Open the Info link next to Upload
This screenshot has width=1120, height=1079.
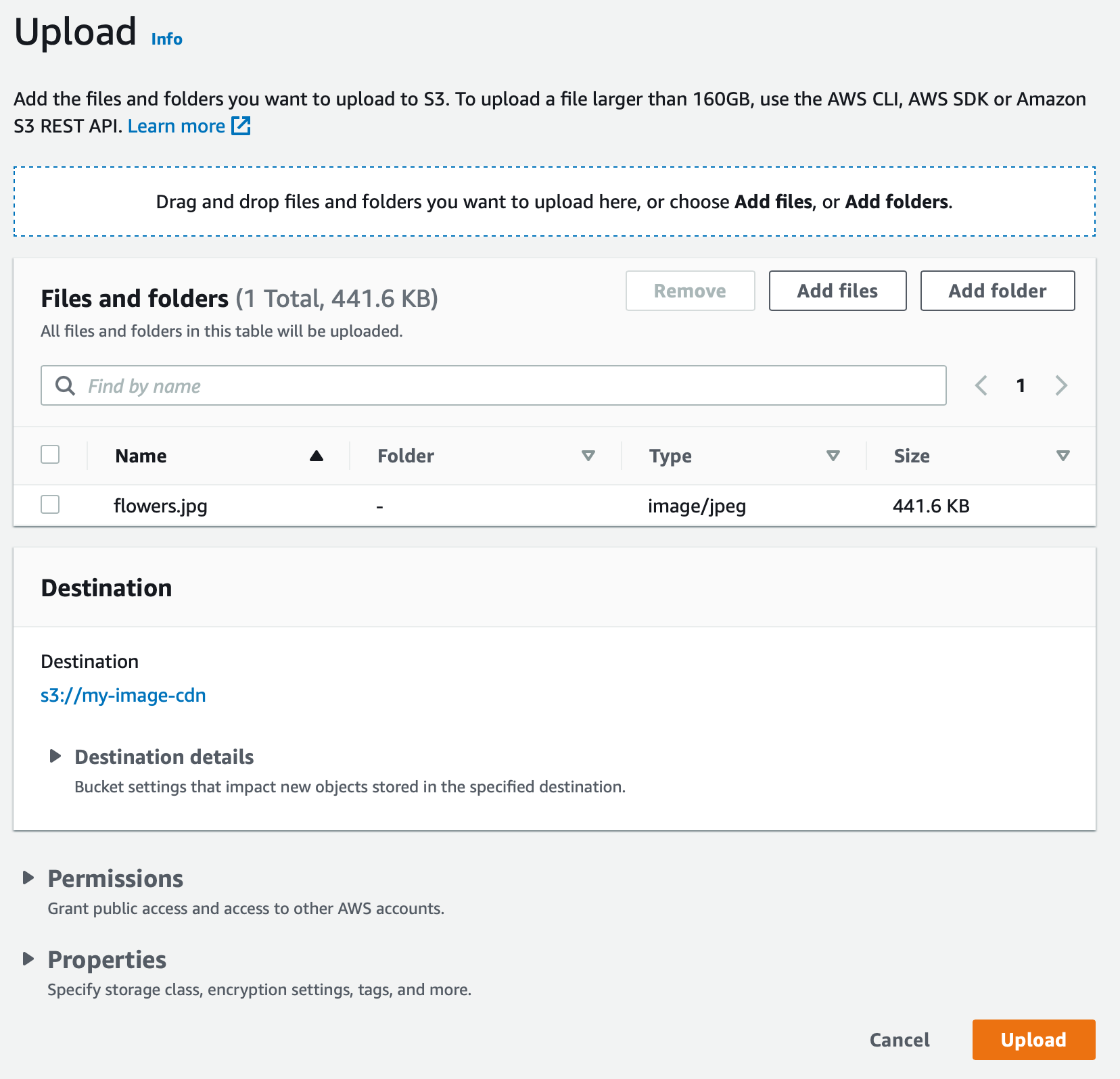pyautogui.click(x=167, y=39)
